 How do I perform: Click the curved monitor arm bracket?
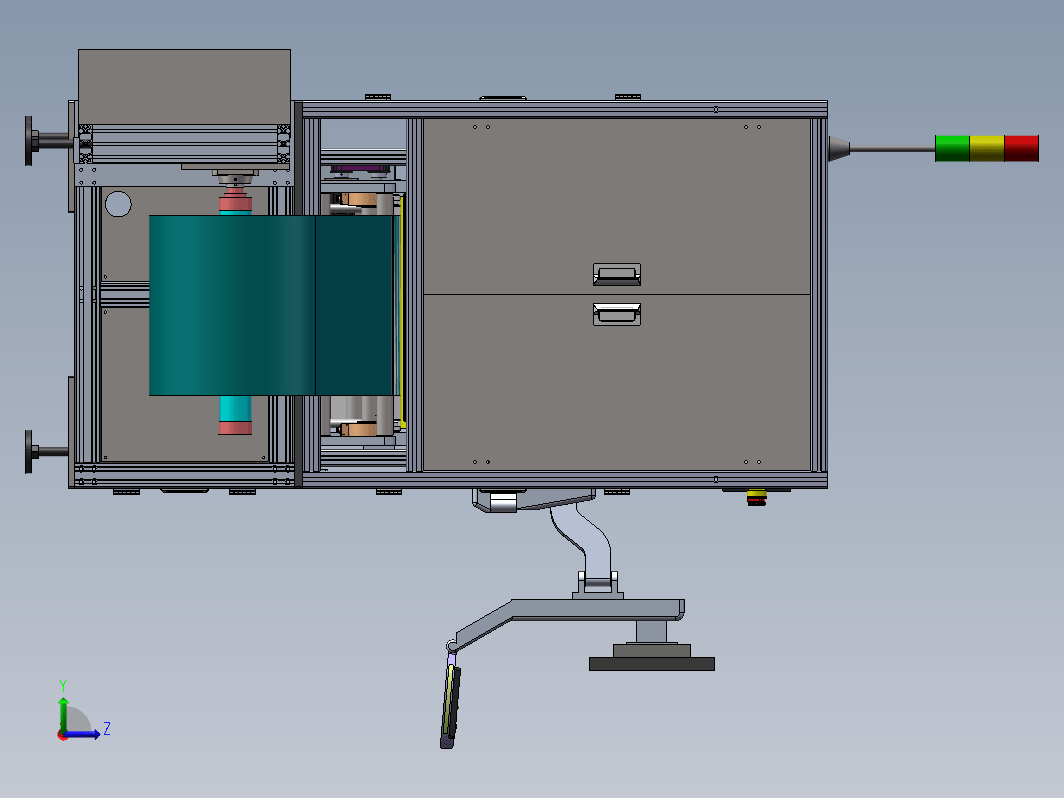pyautogui.click(x=585, y=537)
